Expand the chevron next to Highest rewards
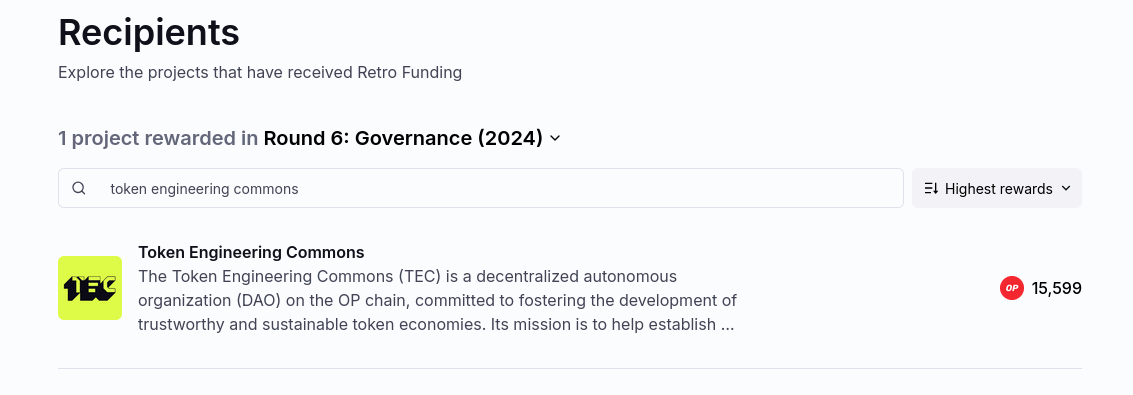 tap(1066, 188)
